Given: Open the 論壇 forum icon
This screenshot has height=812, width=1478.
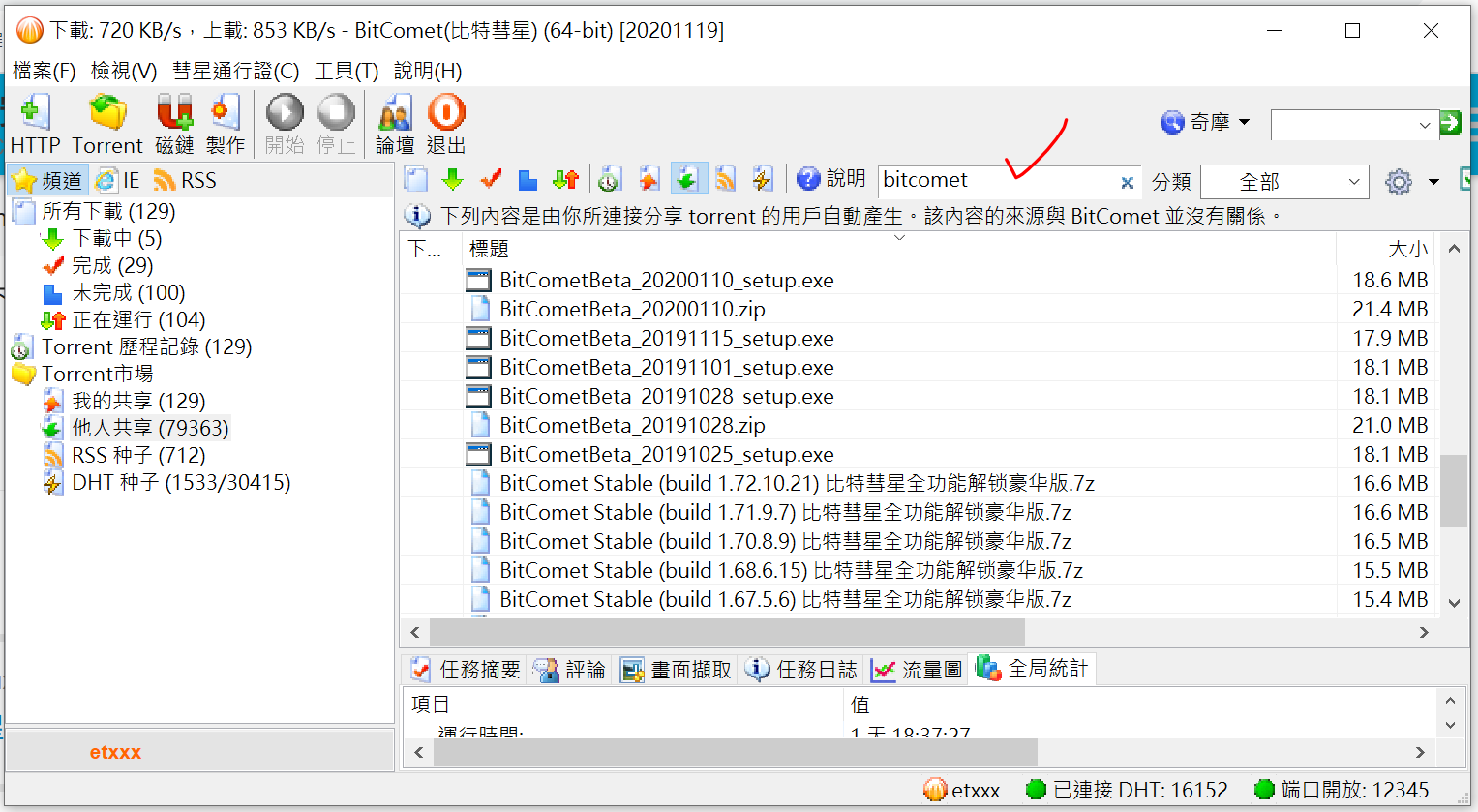Looking at the screenshot, I should (x=395, y=124).
